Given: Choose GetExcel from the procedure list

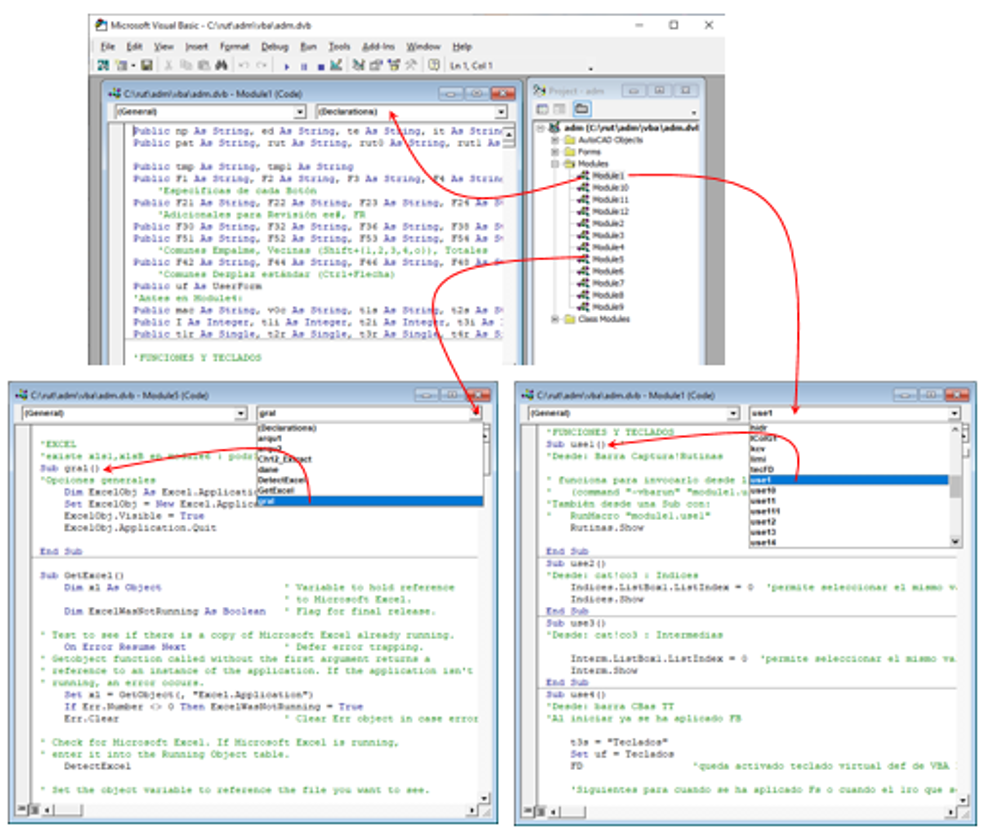Looking at the screenshot, I should [x=275, y=491].
